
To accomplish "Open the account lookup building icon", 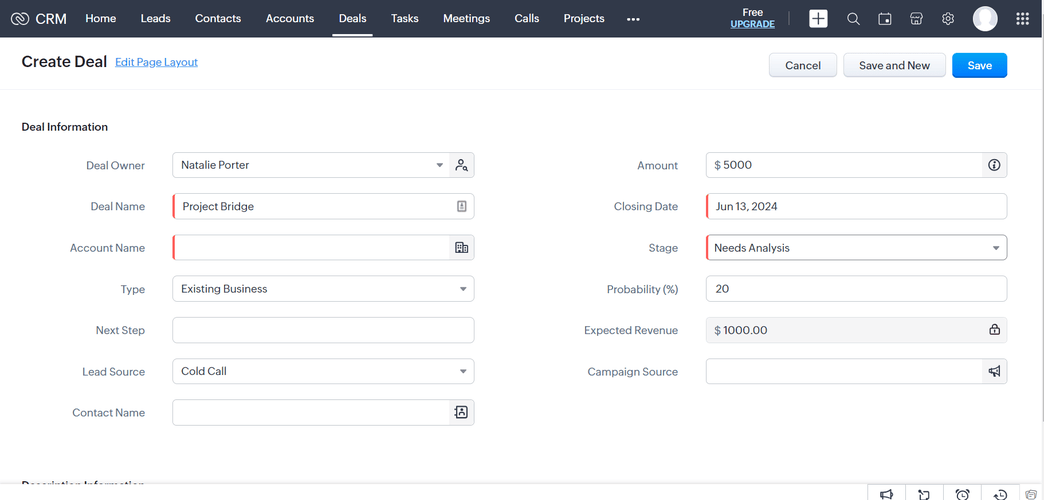I will [x=461, y=248].
